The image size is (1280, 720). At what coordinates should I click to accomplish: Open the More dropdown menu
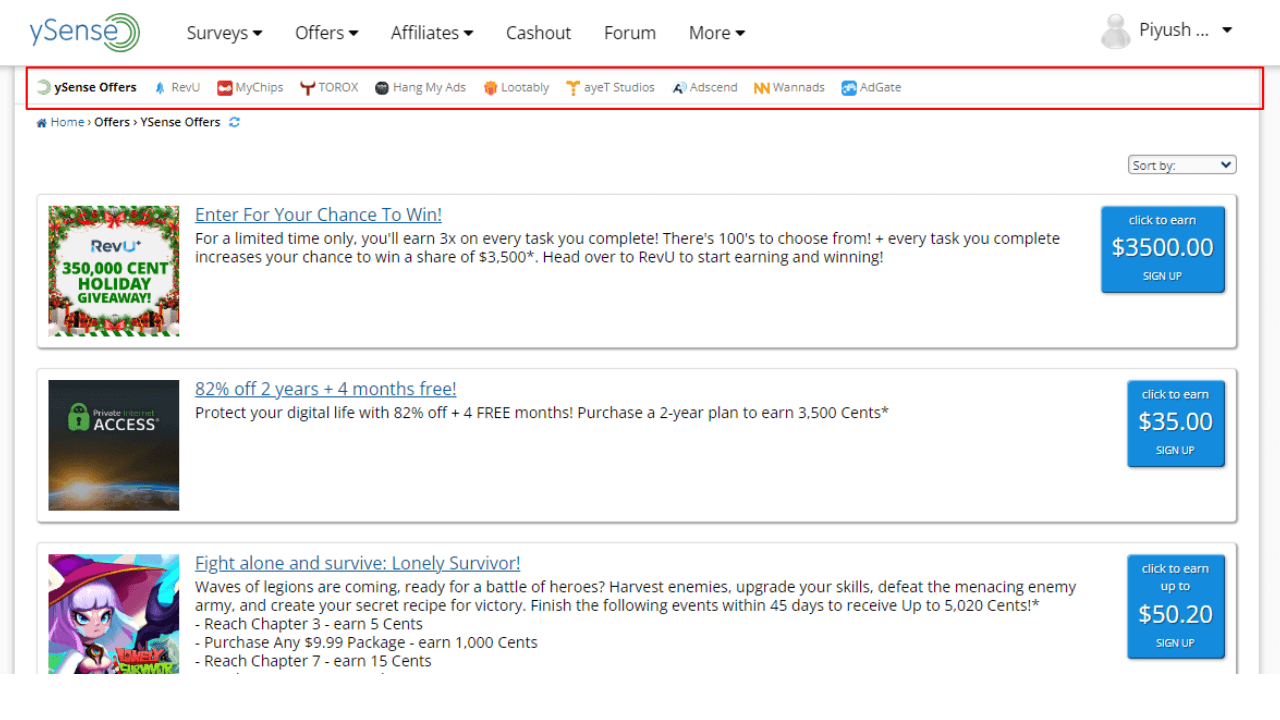[717, 33]
